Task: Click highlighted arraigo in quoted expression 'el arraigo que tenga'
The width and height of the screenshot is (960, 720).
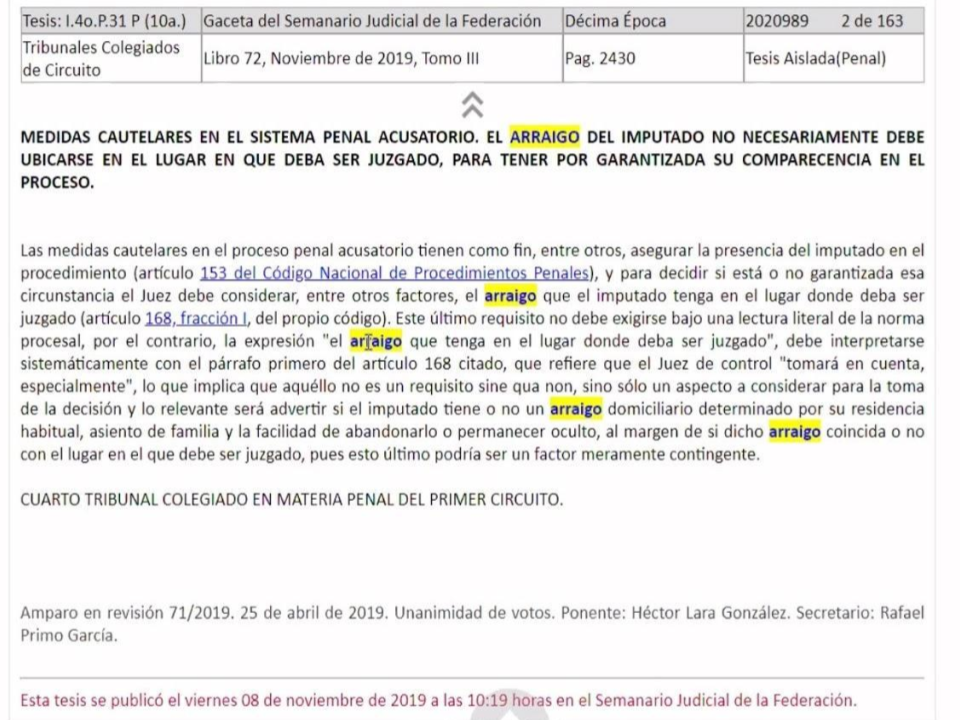Action: pyautogui.click(x=375, y=341)
